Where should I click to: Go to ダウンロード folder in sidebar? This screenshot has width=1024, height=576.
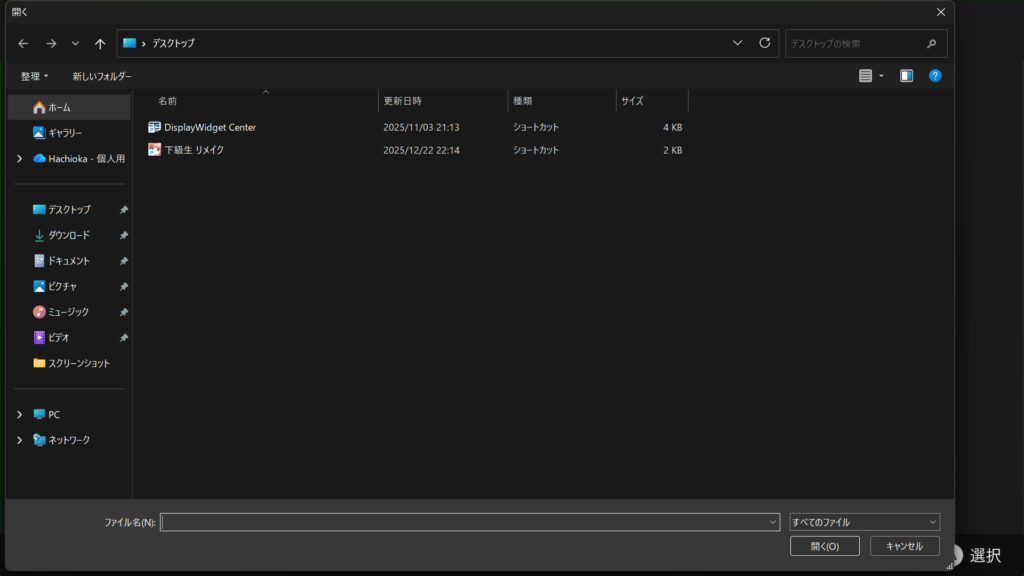(68, 235)
